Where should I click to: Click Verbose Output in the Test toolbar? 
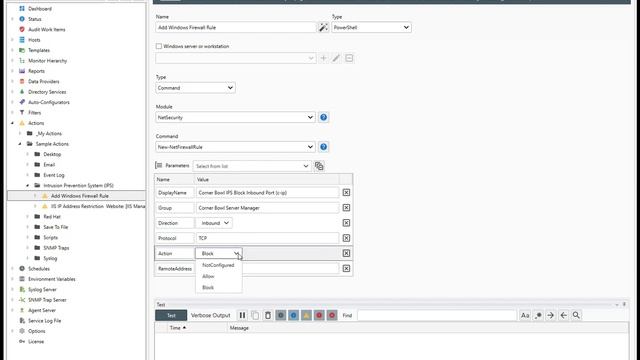211,315
